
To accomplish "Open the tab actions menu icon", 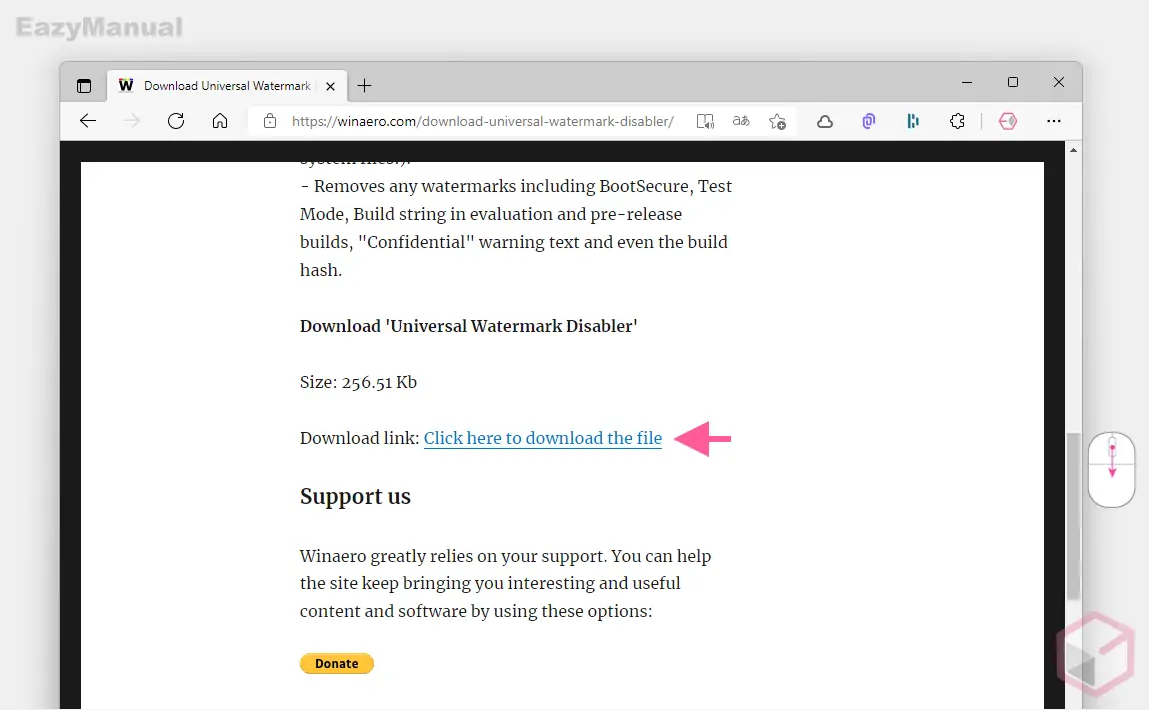I will point(84,86).
